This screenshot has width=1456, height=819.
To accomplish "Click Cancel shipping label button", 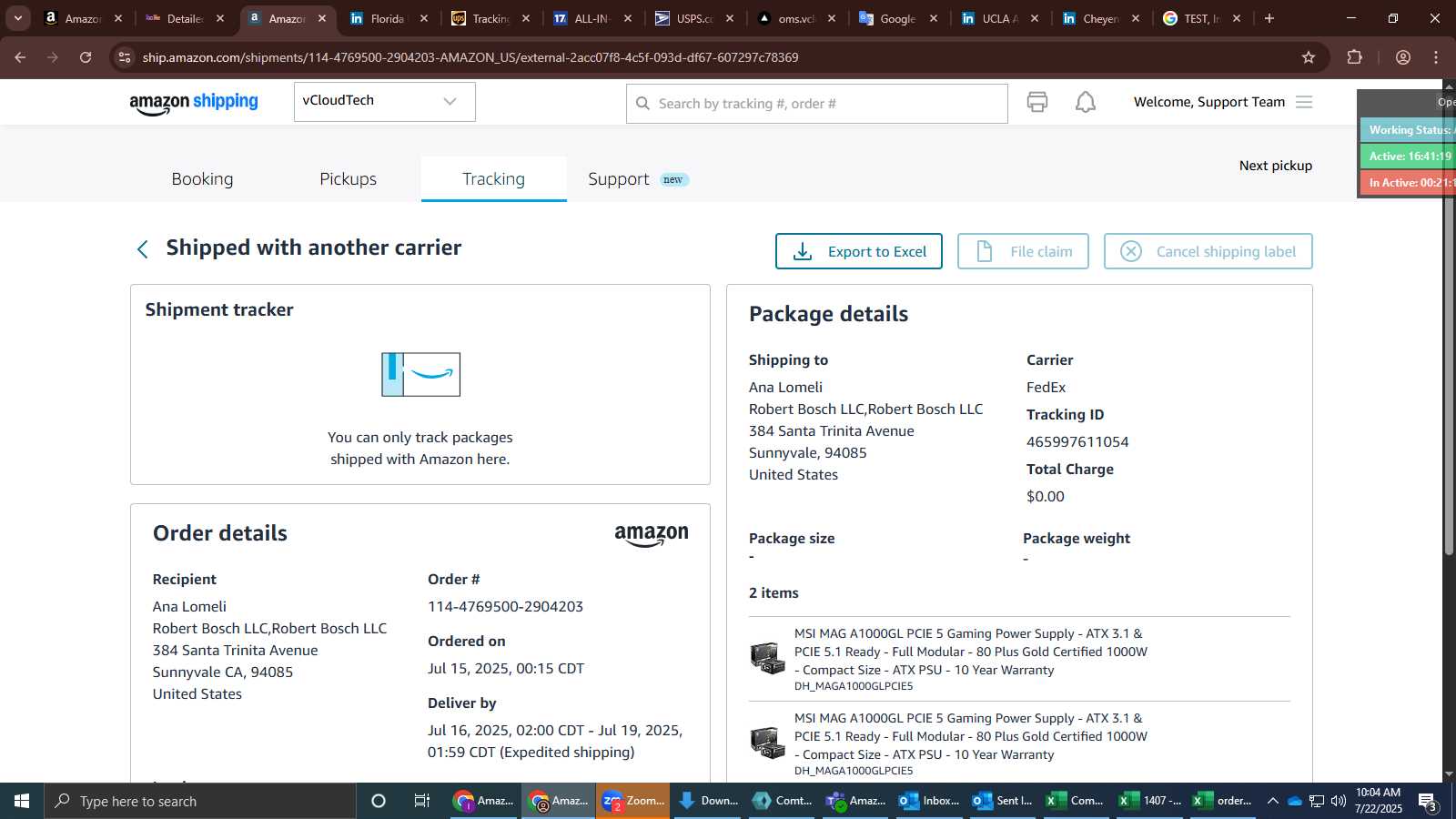I will point(1208,251).
